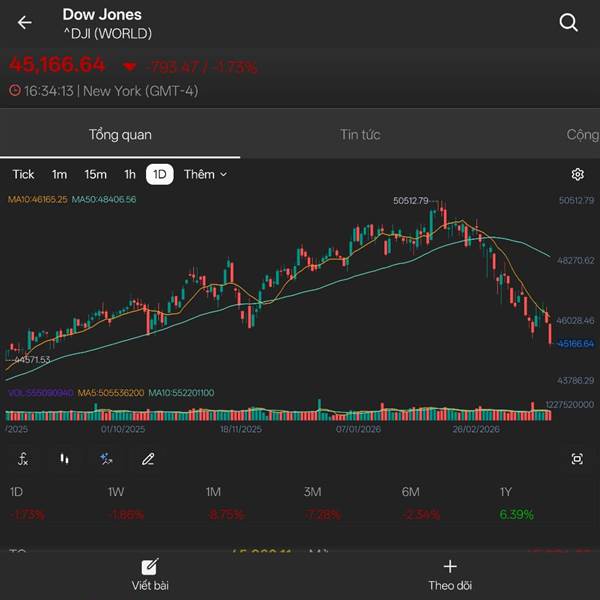Viewport: 600px width, 600px height.
Task: Open the fx indicators function icon
Action: (23, 459)
